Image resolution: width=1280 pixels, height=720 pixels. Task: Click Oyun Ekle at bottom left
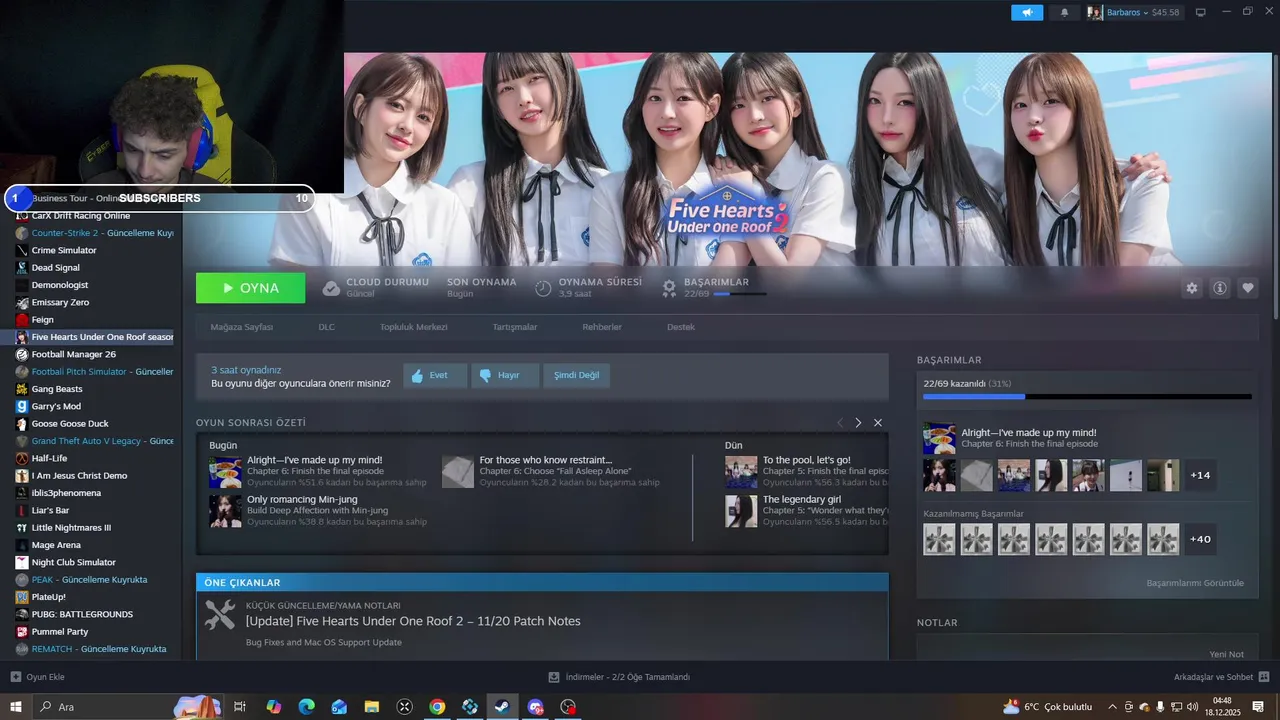click(38, 677)
